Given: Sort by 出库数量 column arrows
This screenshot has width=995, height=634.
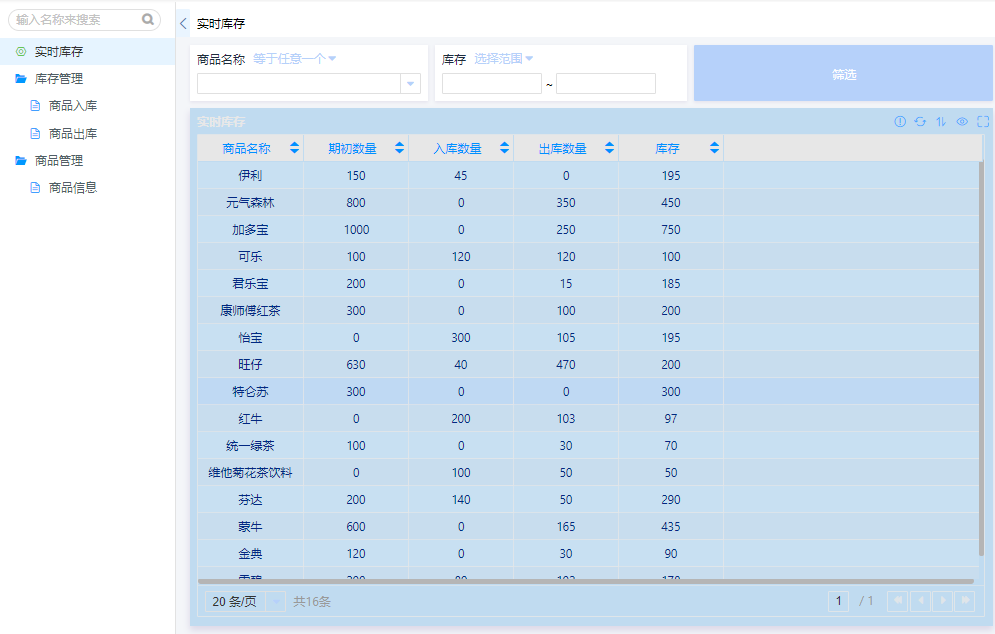Looking at the screenshot, I should (x=609, y=148).
